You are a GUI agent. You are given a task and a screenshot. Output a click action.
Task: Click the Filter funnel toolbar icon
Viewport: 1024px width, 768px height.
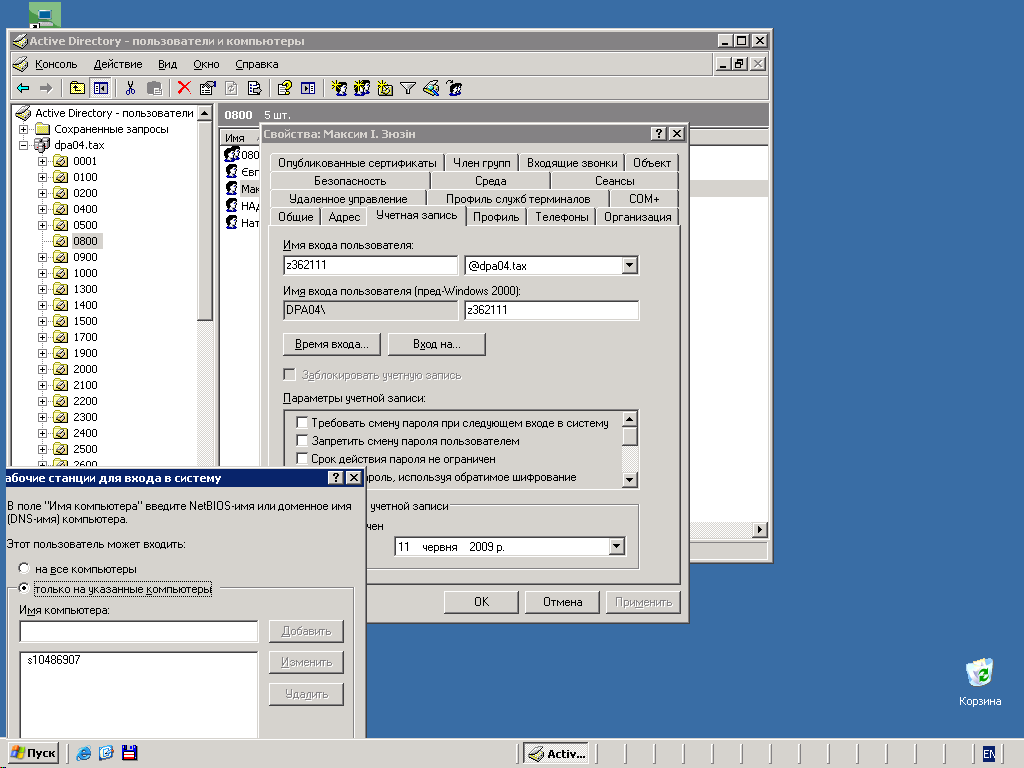[408, 88]
